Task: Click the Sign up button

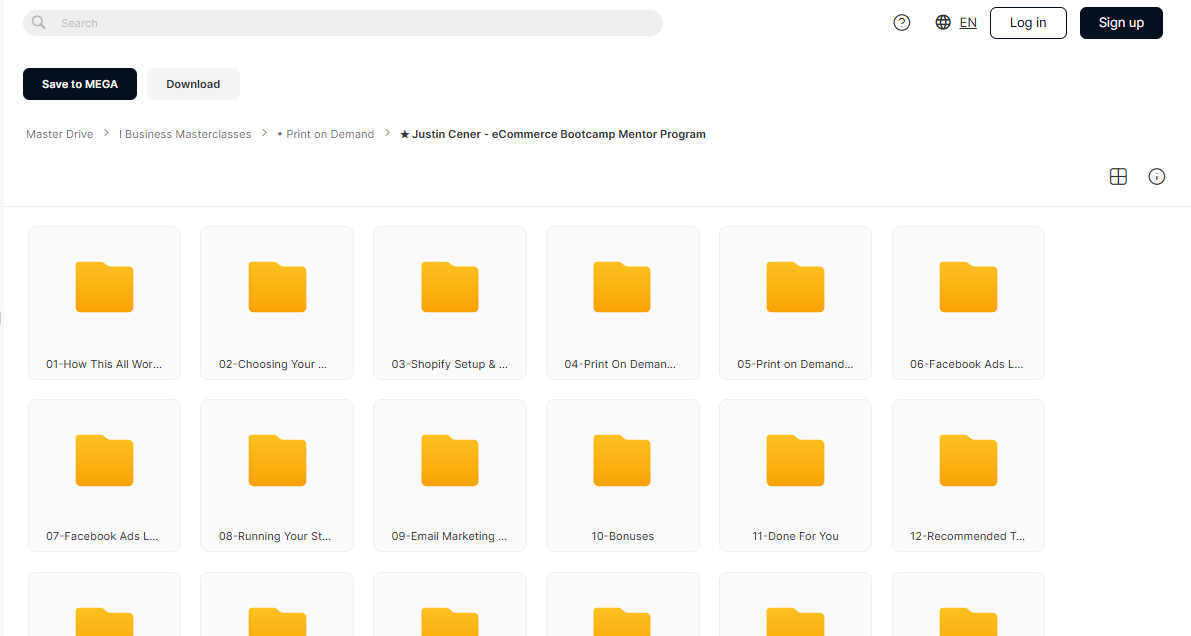Action: click(1121, 23)
